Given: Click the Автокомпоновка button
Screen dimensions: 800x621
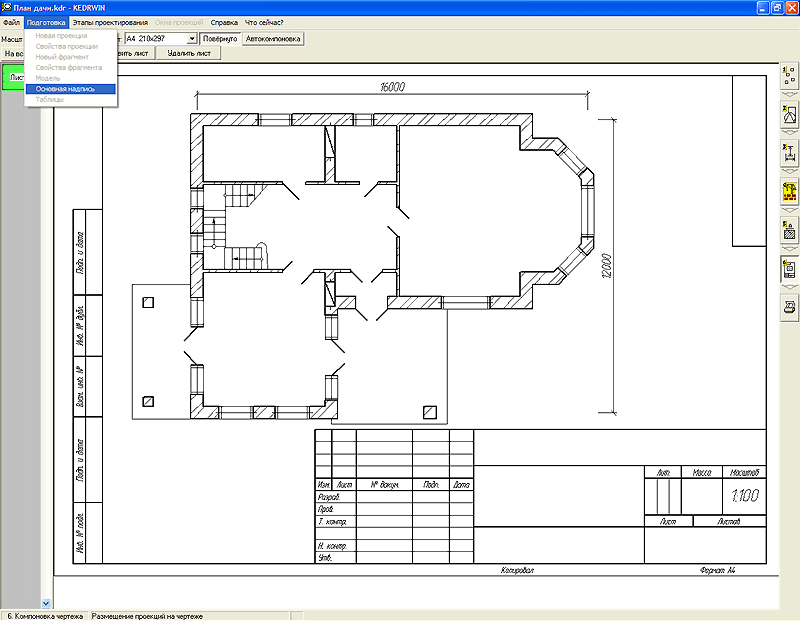Looking at the screenshot, I should coord(273,39).
